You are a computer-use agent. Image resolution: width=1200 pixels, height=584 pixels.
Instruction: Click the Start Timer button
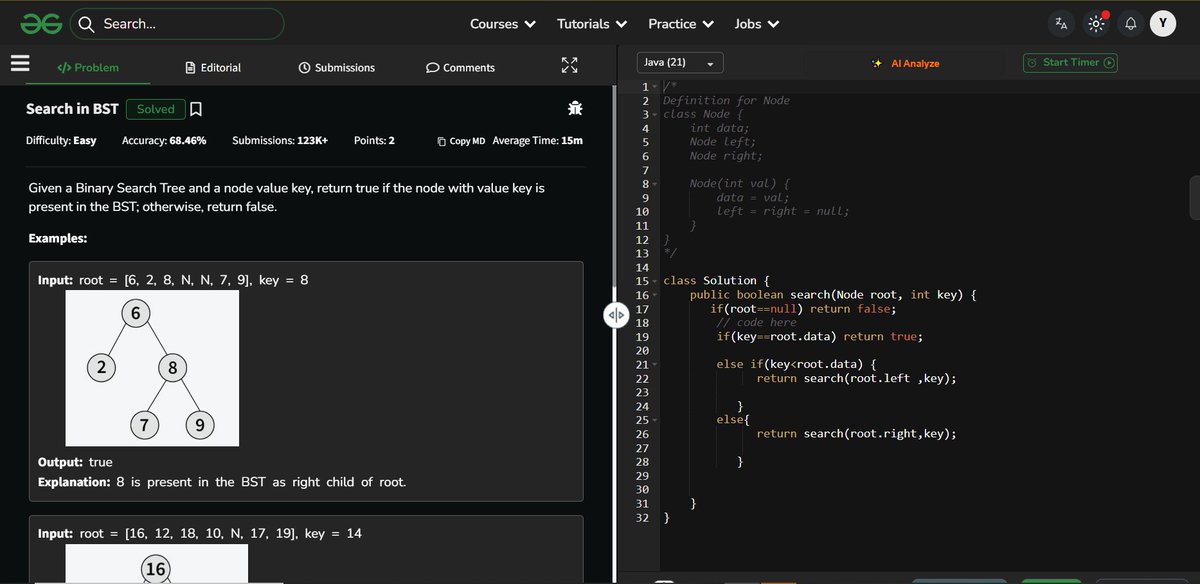coord(1070,62)
